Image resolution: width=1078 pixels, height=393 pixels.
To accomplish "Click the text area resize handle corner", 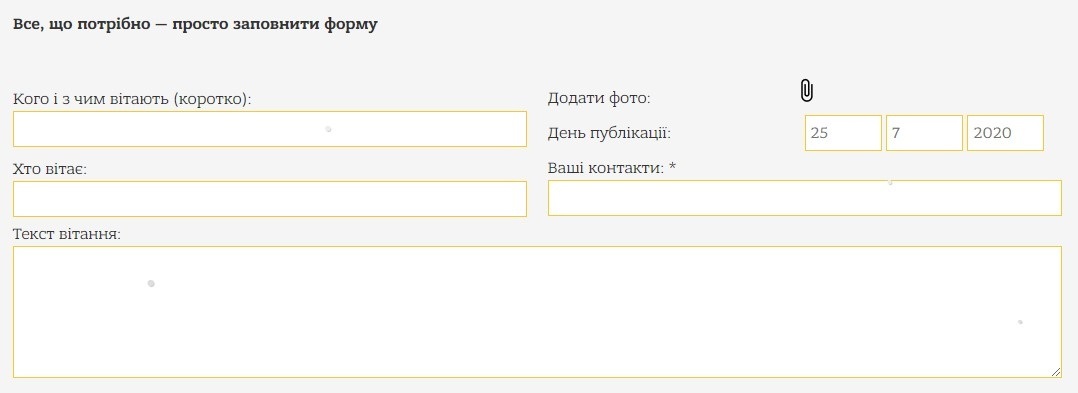I will (1056, 372).
